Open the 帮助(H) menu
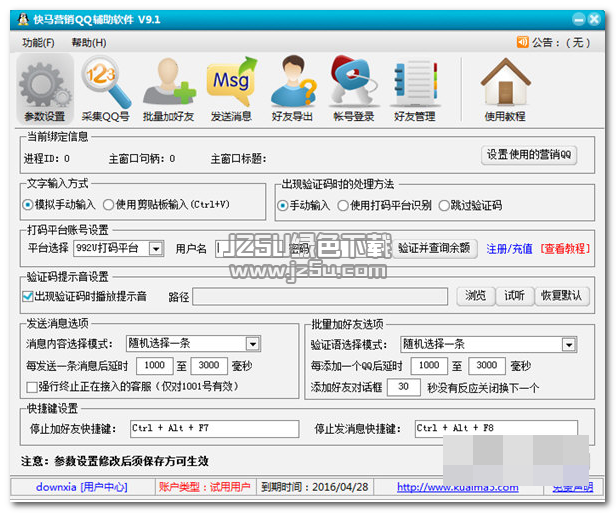Screen dimensions: 616x513 coord(89,42)
